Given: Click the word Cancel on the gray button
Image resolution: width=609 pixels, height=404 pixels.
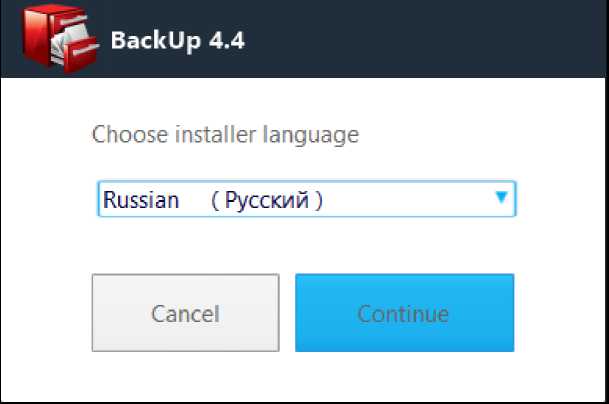Looking at the screenshot, I should [185, 314].
